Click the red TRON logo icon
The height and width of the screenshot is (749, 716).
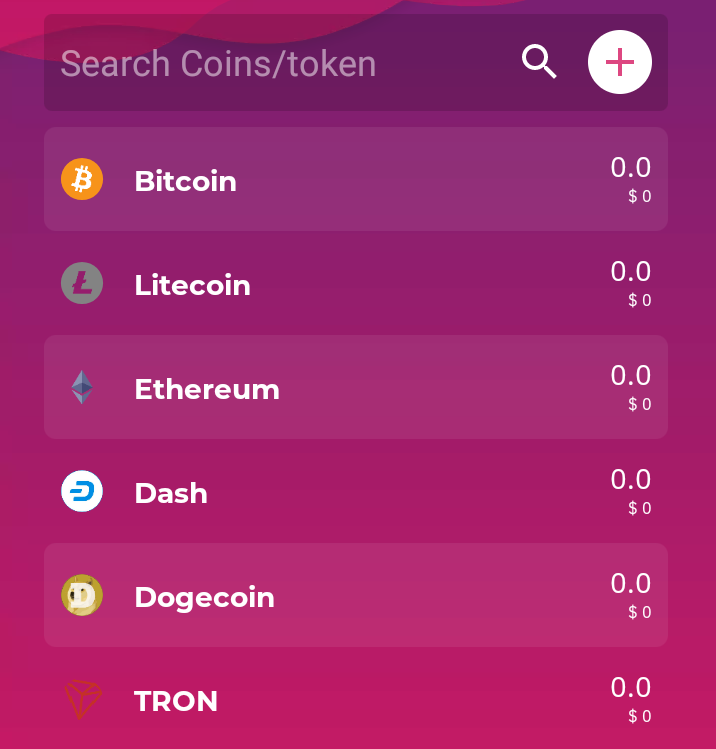(83, 699)
